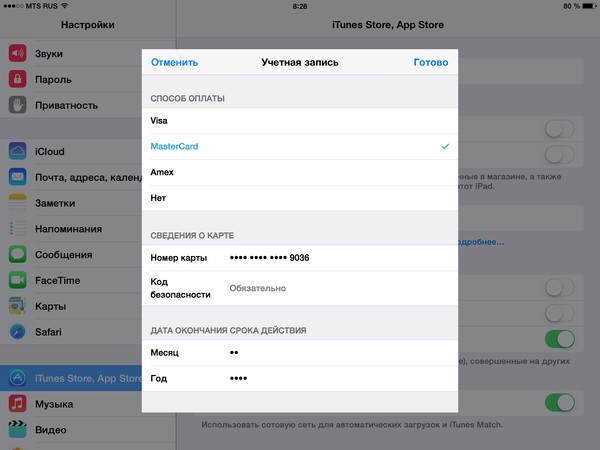Open the Подробнее link
Viewport: 600px width, 450px height.
point(481,242)
